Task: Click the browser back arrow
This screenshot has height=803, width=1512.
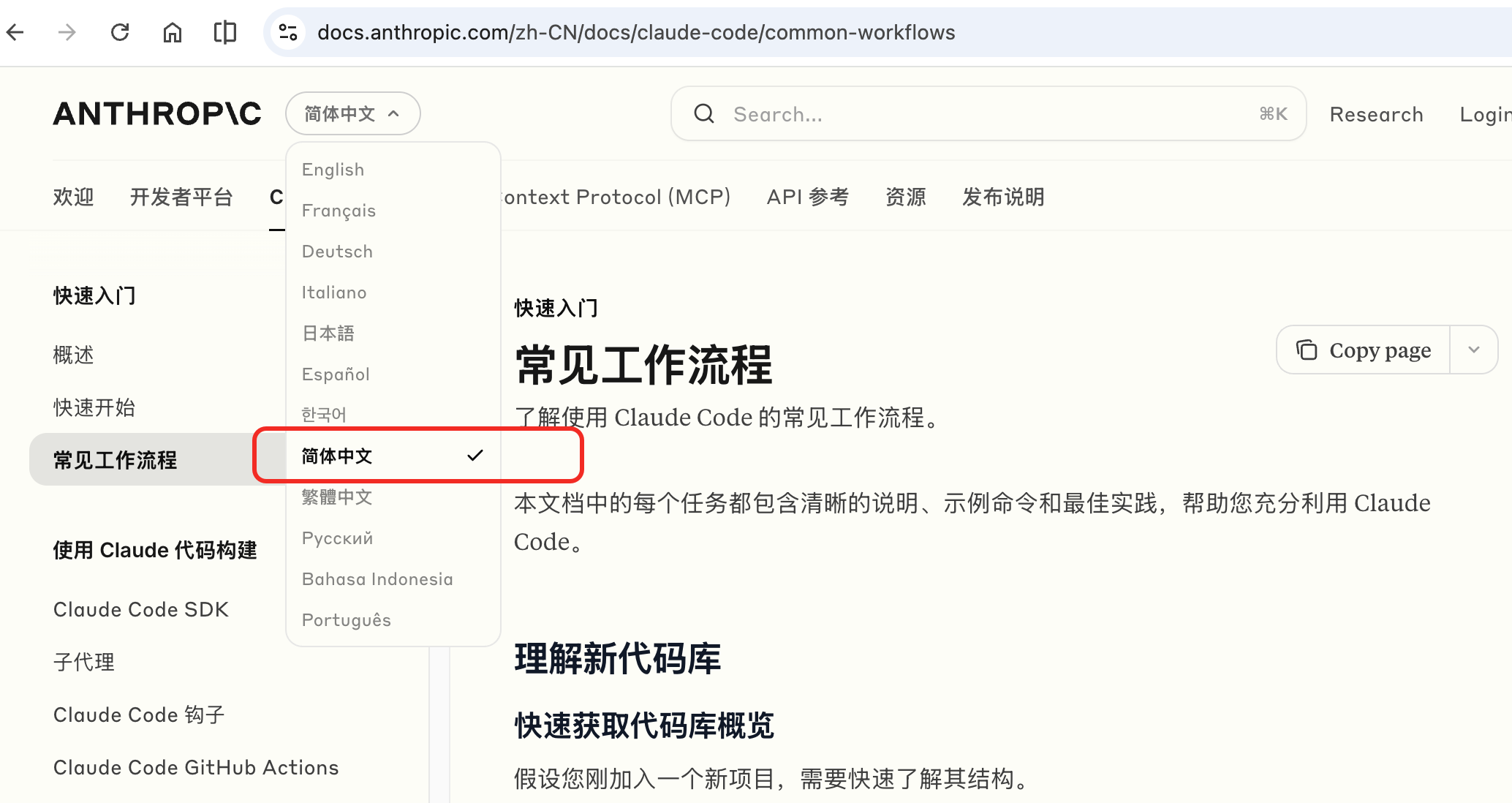Action: [x=15, y=32]
